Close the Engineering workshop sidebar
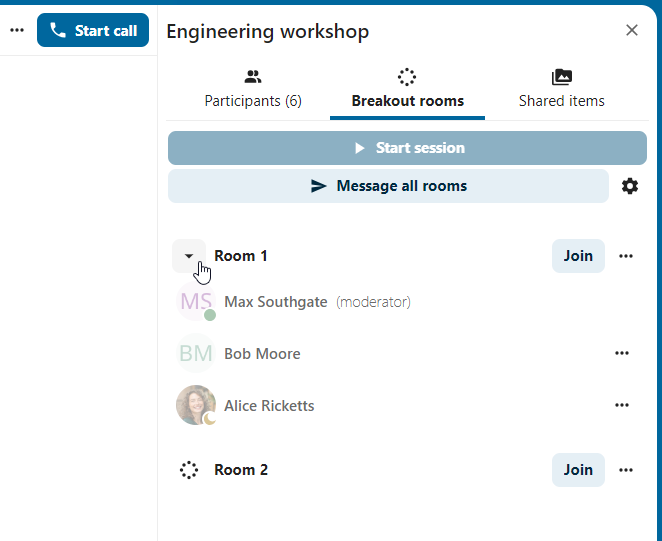 click(x=632, y=30)
